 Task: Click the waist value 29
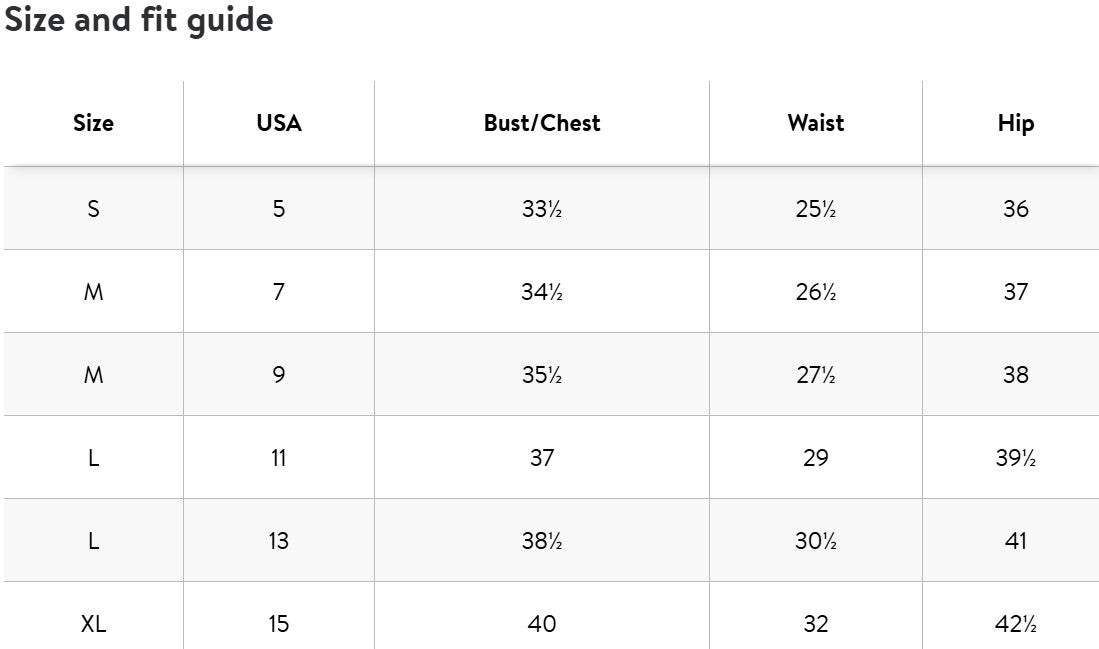(x=815, y=458)
